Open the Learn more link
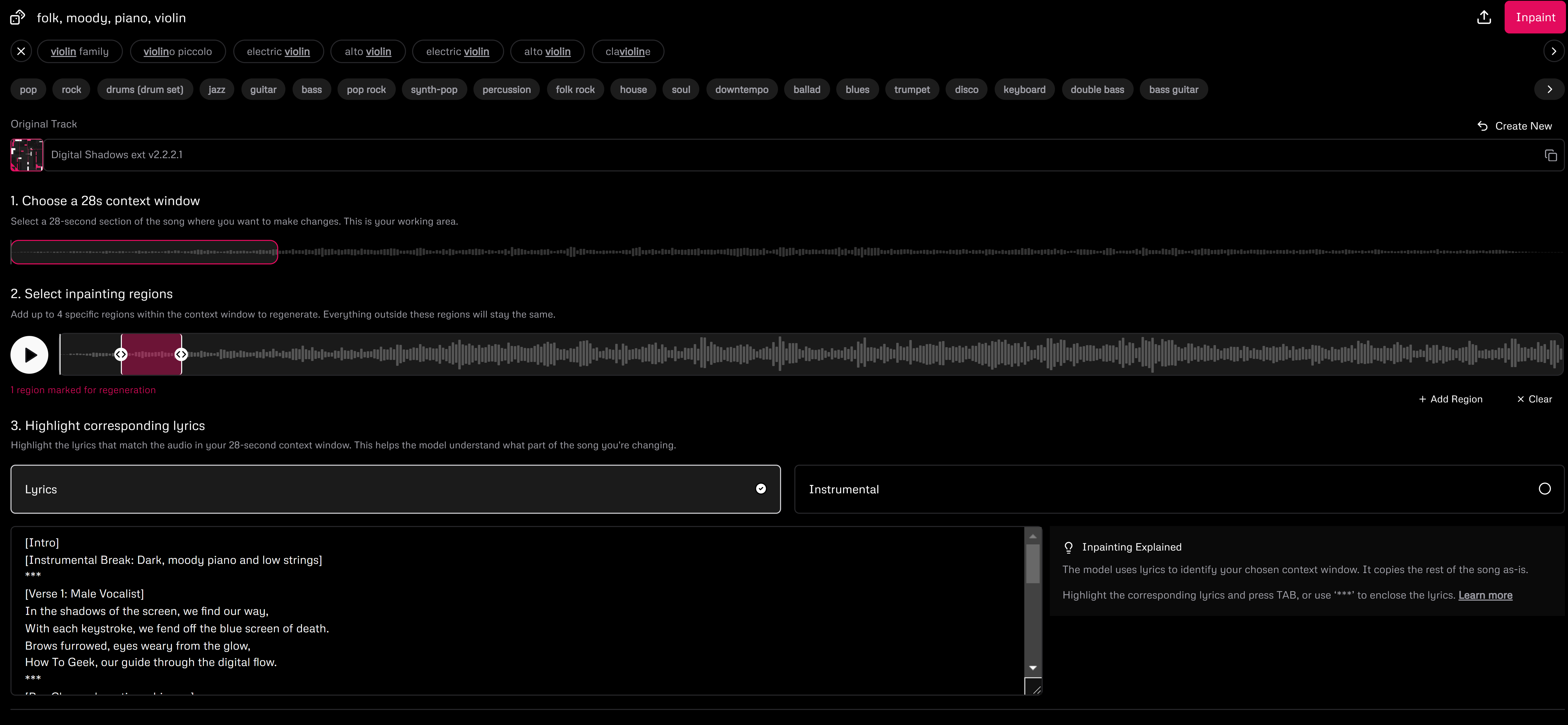This screenshot has height=725, width=1568. pyautogui.click(x=1485, y=595)
